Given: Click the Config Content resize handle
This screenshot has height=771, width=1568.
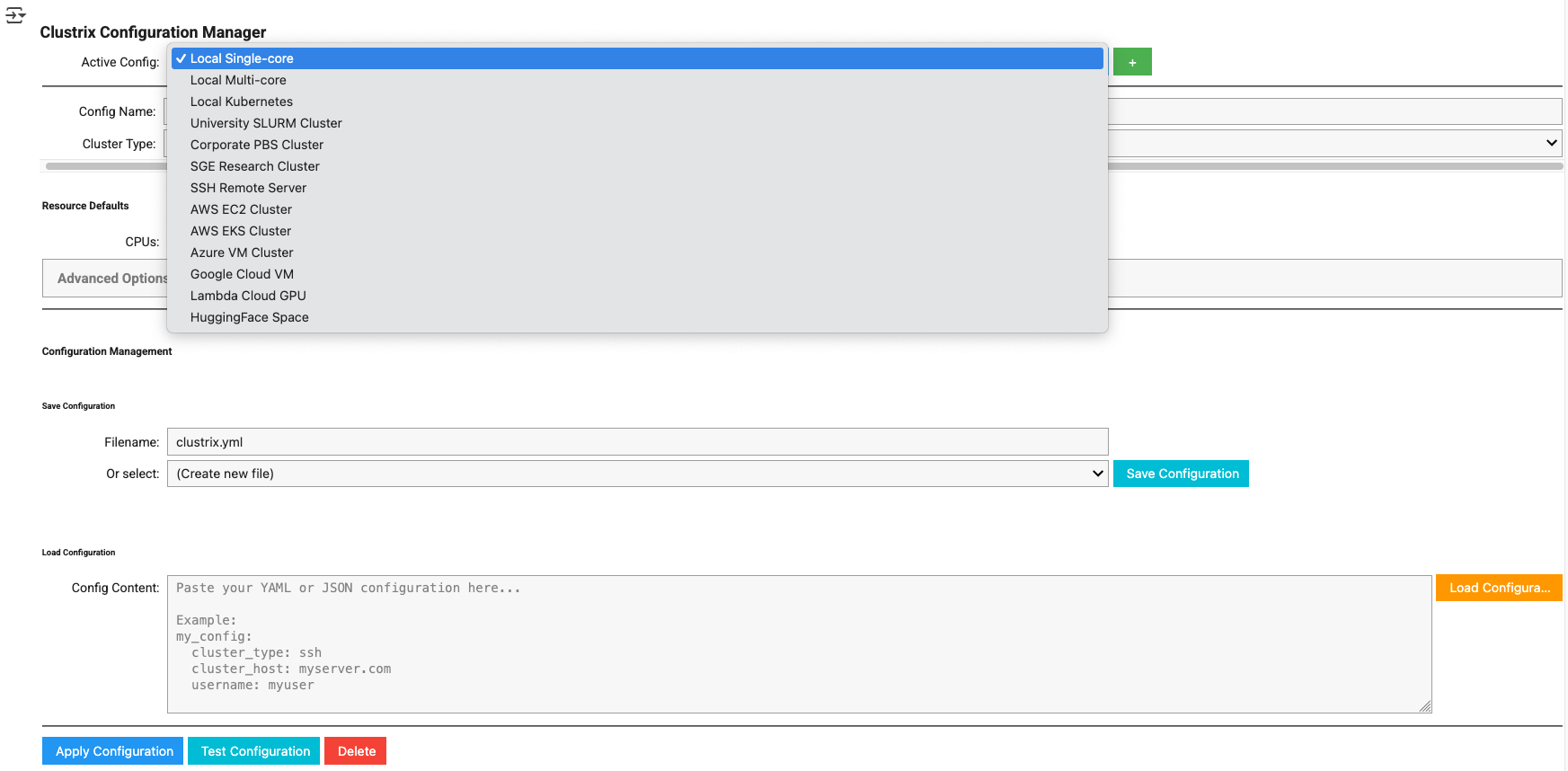Looking at the screenshot, I should (x=1425, y=707).
